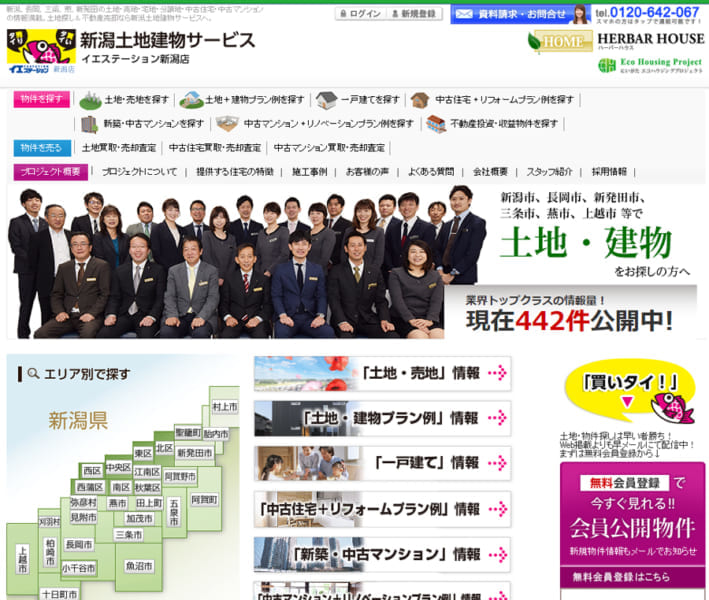Open 不動産投資・収益物件を探す link
Screen dimensions: 709x600
pos(504,123)
